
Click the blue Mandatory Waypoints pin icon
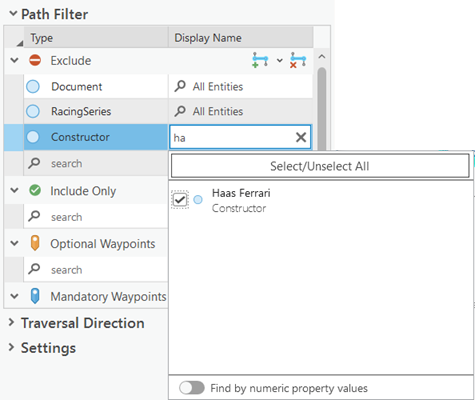coord(35,296)
